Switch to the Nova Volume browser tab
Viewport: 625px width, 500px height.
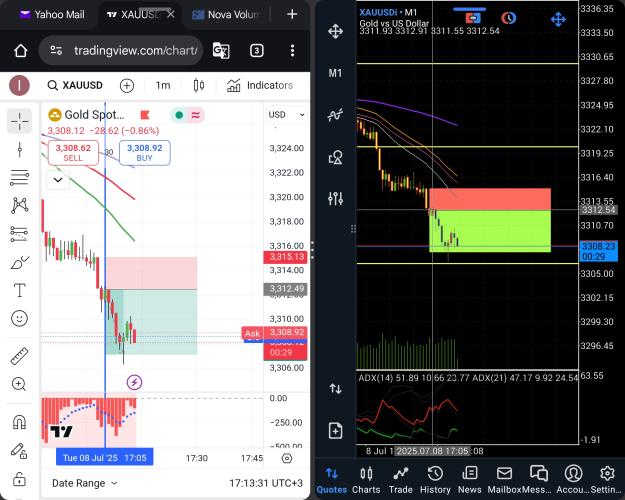pos(227,15)
